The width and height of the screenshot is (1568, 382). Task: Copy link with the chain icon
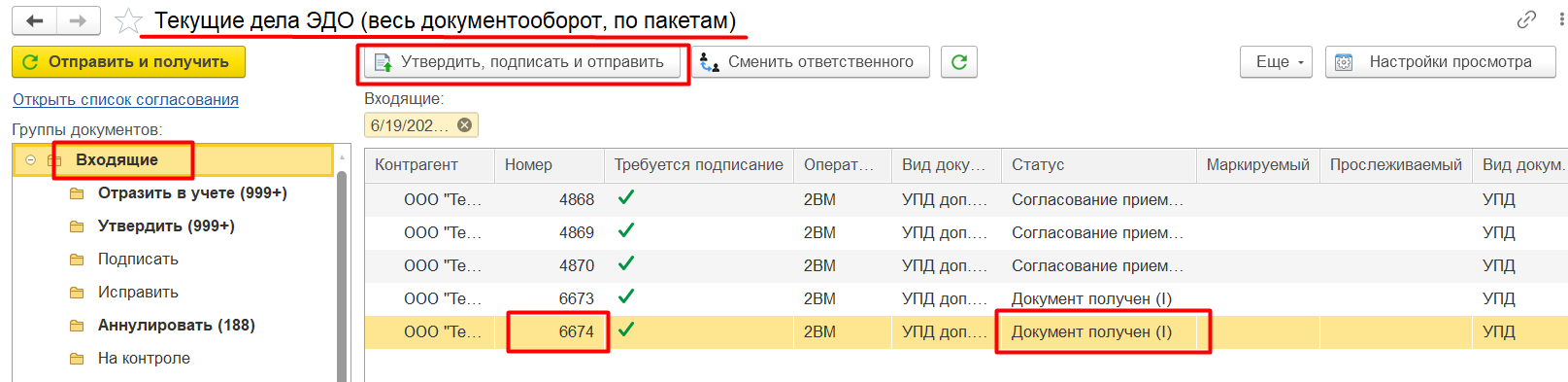[x=1526, y=19]
